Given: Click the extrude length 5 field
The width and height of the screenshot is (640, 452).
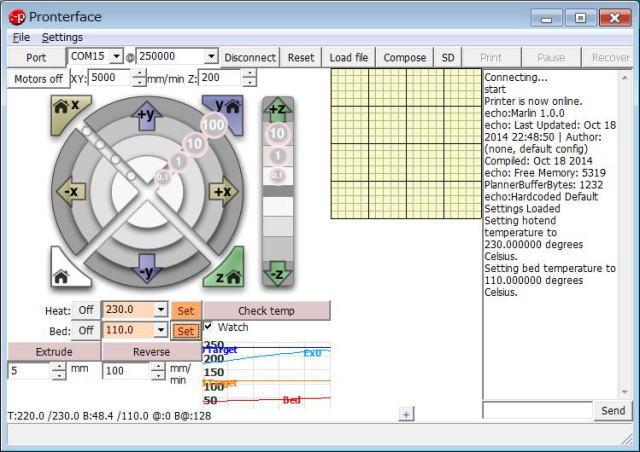Looking at the screenshot, I should coord(30,371).
